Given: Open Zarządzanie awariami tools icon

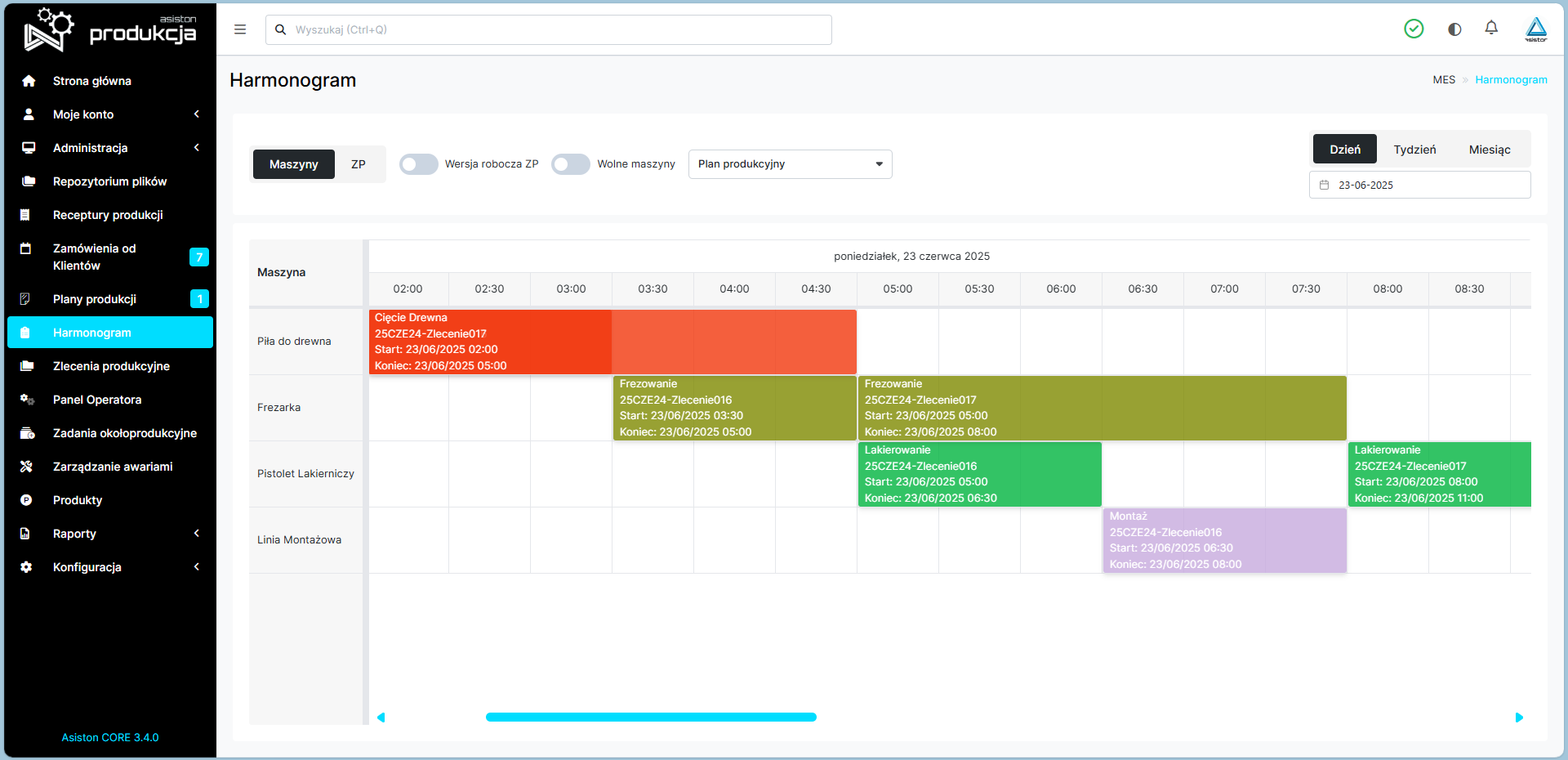Looking at the screenshot, I should tap(26, 467).
